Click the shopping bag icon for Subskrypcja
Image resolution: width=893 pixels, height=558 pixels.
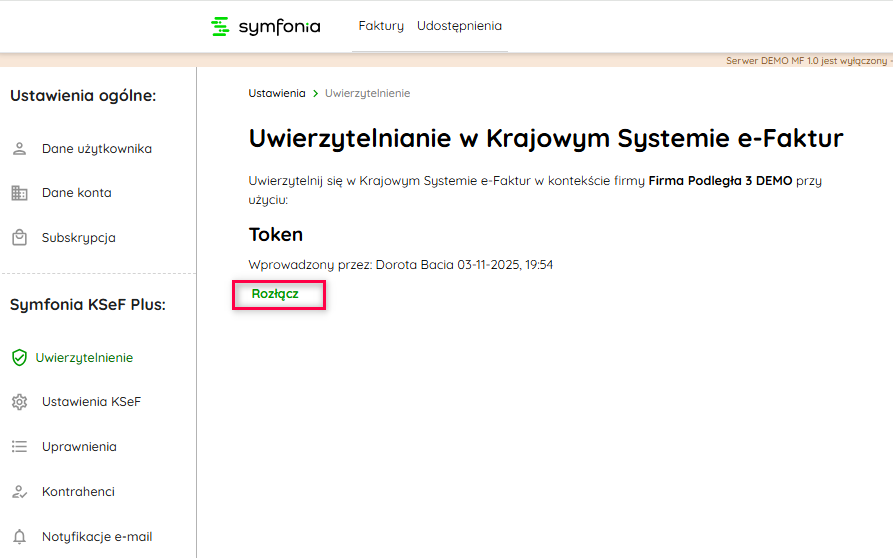(19, 238)
